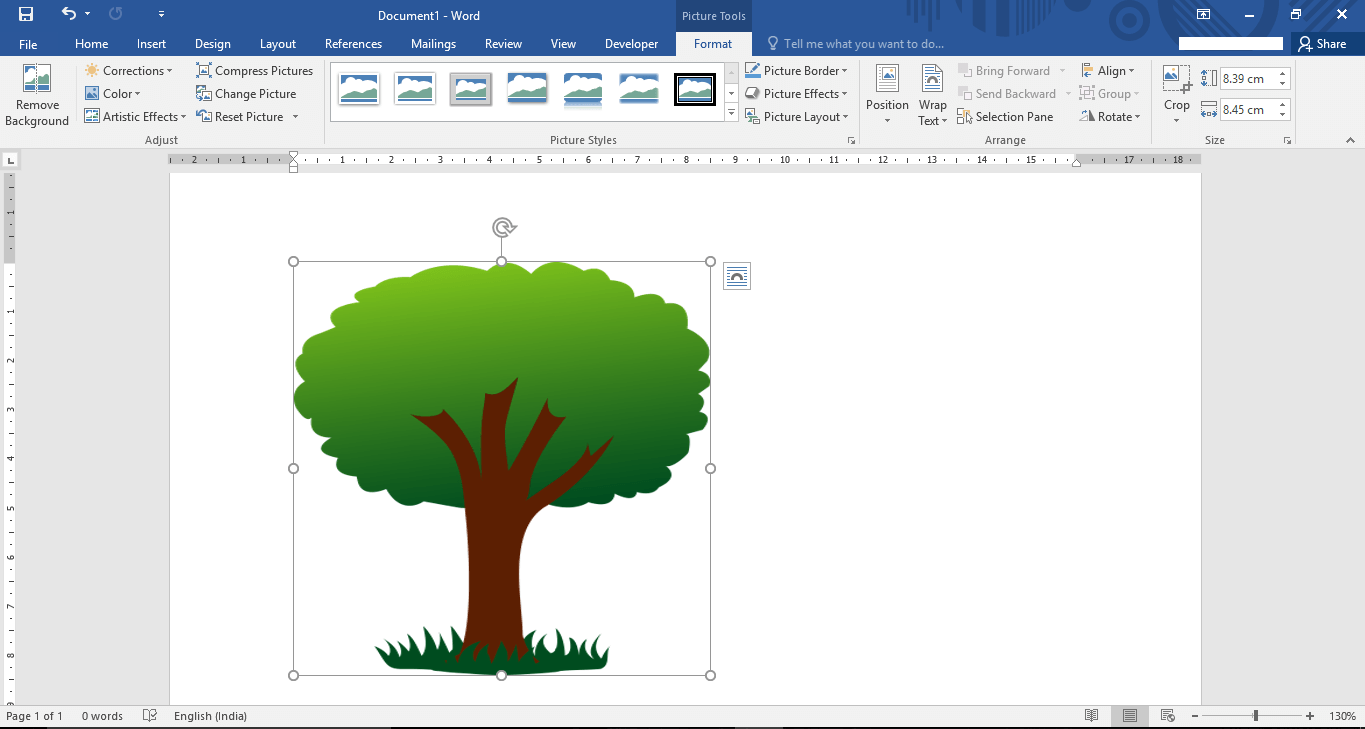
Task: Open the Wrap Text dropdown
Action: pyautogui.click(x=932, y=95)
